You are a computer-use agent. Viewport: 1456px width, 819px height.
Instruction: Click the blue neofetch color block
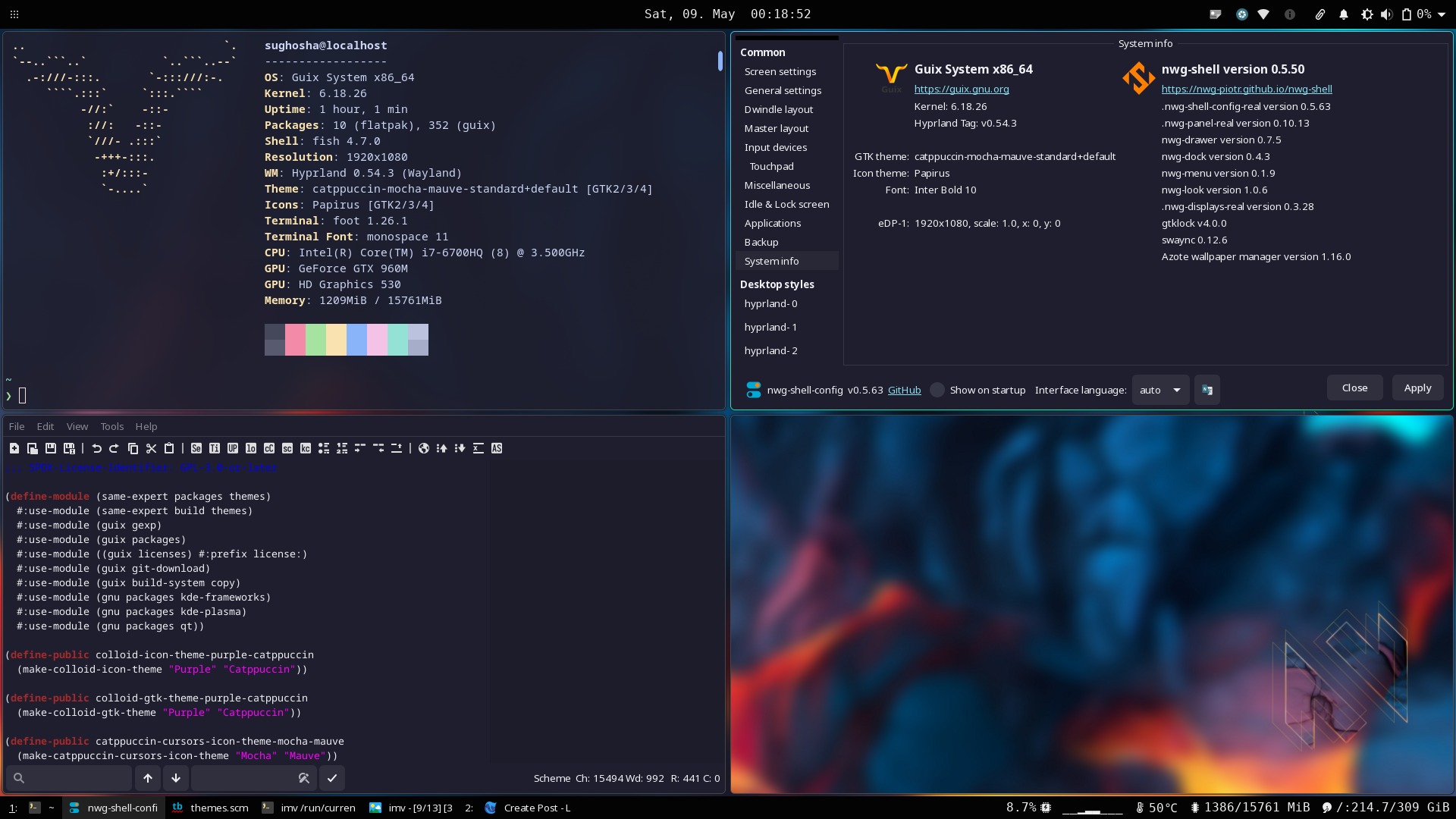click(x=356, y=340)
